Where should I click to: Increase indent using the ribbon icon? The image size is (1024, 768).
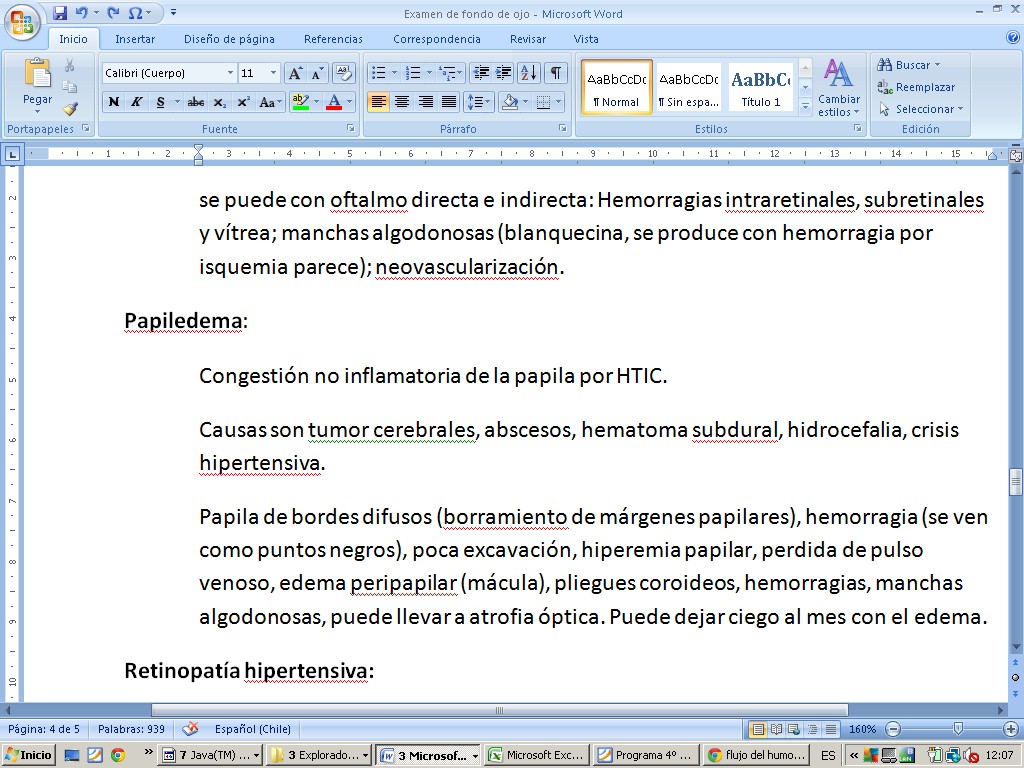tap(504, 73)
